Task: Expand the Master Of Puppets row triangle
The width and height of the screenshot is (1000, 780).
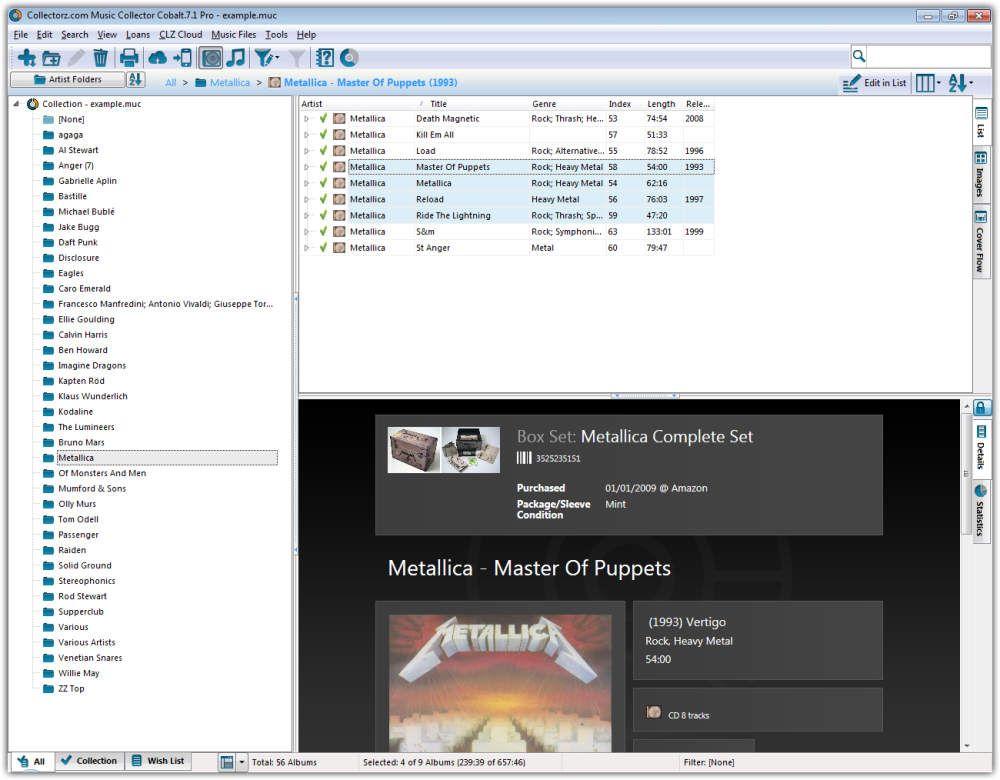Action: click(307, 167)
